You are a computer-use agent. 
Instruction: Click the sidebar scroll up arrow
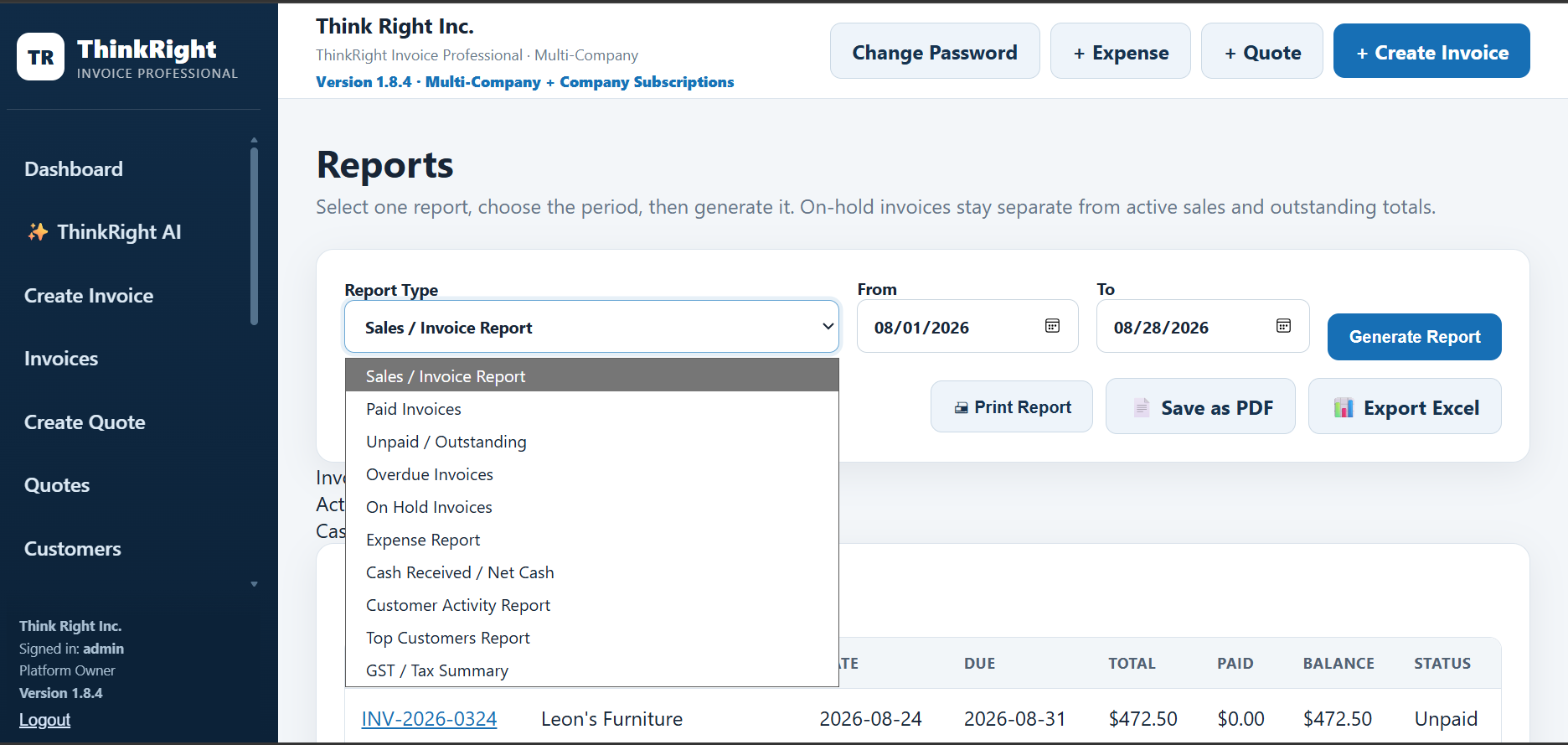pyautogui.click(x=254, y=140)
